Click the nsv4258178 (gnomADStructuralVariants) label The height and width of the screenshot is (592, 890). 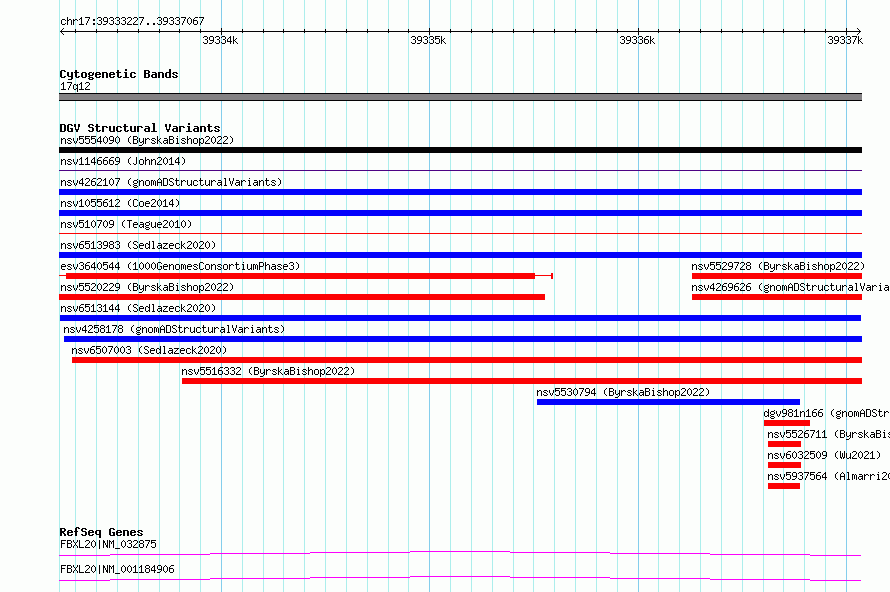click(x=174, y=329)
